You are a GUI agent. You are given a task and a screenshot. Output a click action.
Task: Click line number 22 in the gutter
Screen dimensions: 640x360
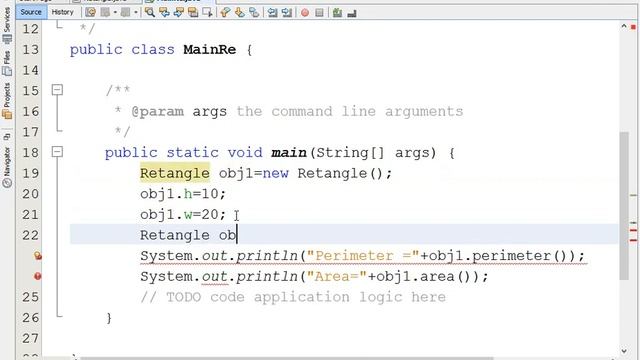point(30,235)
